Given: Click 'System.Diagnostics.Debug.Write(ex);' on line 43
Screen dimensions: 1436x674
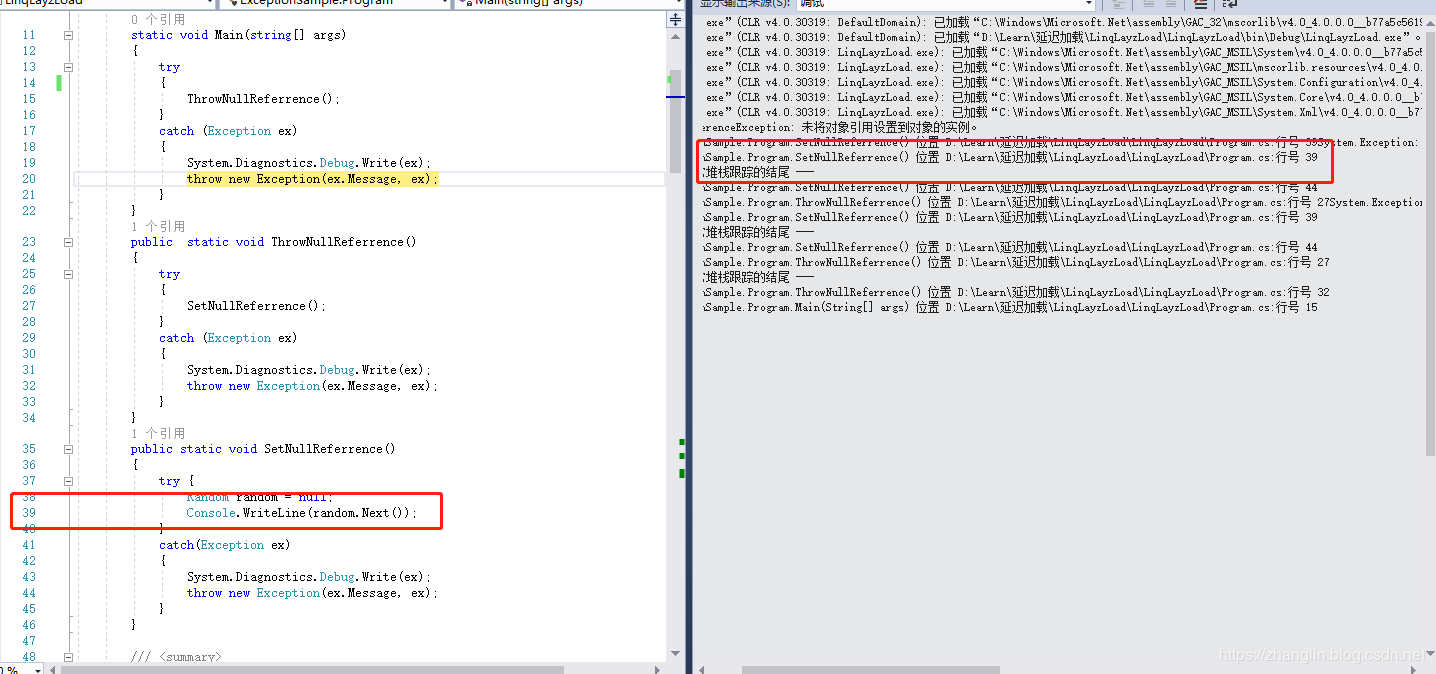Looking at the screenshot, I should pos(309,577).
